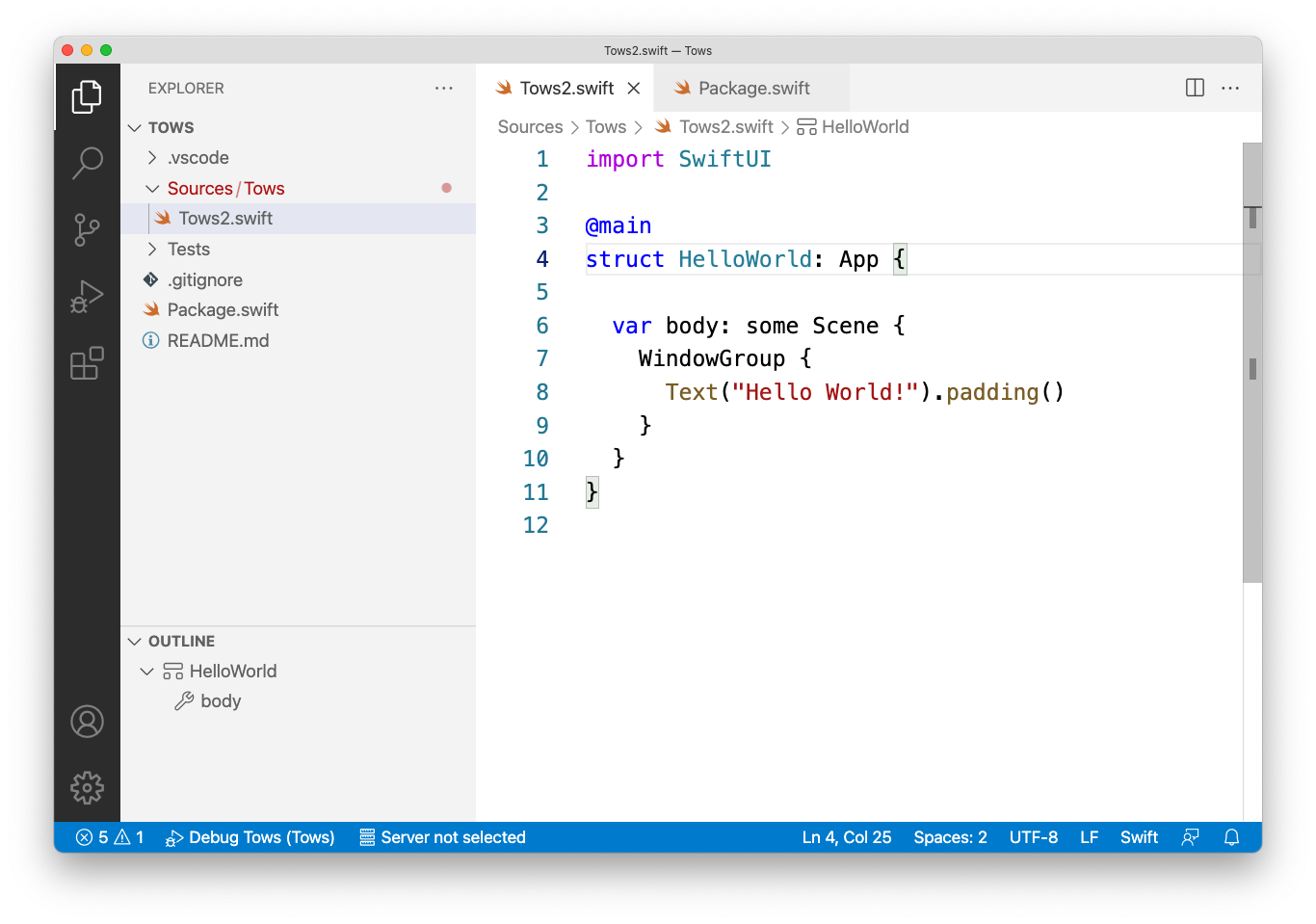Click the EXPLORER panel title
The image size is (1316, 924).
pyautogui.click(x=186, y=88)
